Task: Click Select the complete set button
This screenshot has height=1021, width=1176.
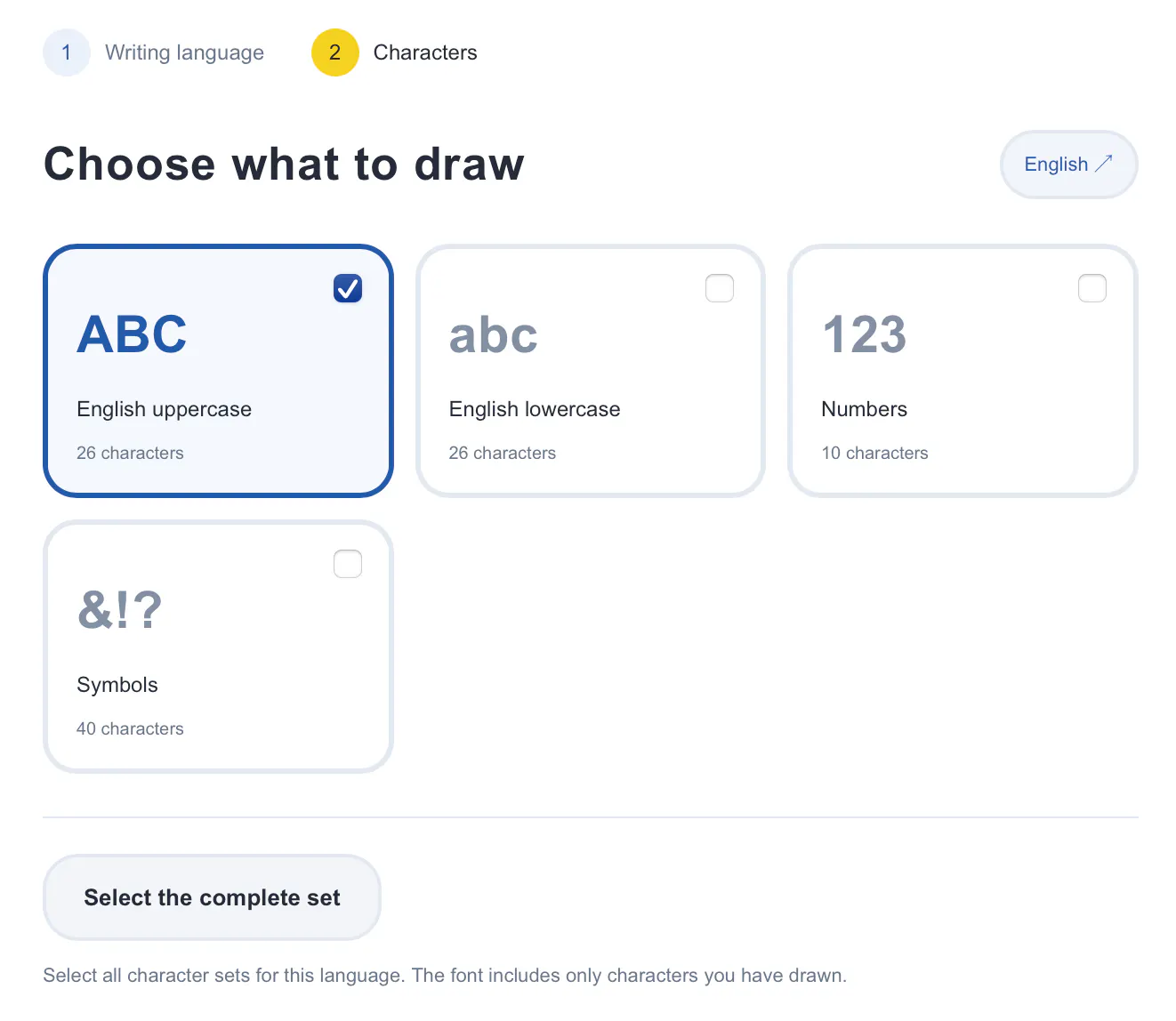Action: pos(212,897)
